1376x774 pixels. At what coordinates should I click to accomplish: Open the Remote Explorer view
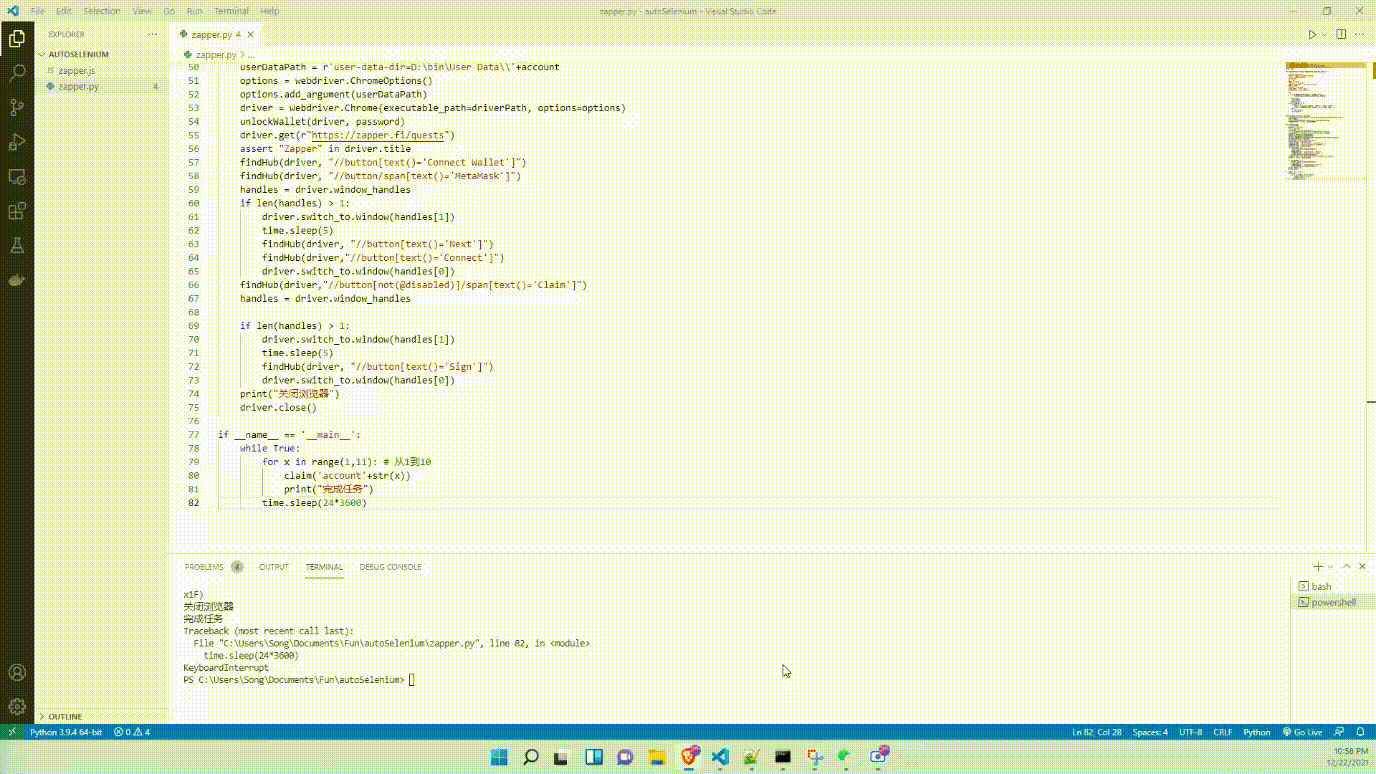pos(17,176)
